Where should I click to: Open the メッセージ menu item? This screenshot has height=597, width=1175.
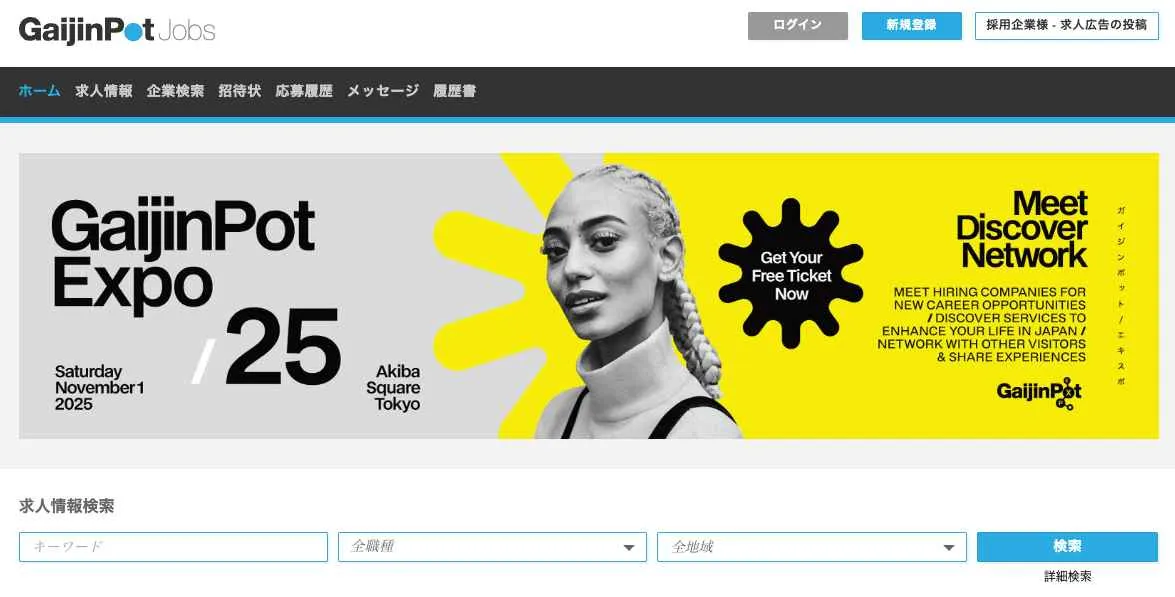(x=383, y=91)
